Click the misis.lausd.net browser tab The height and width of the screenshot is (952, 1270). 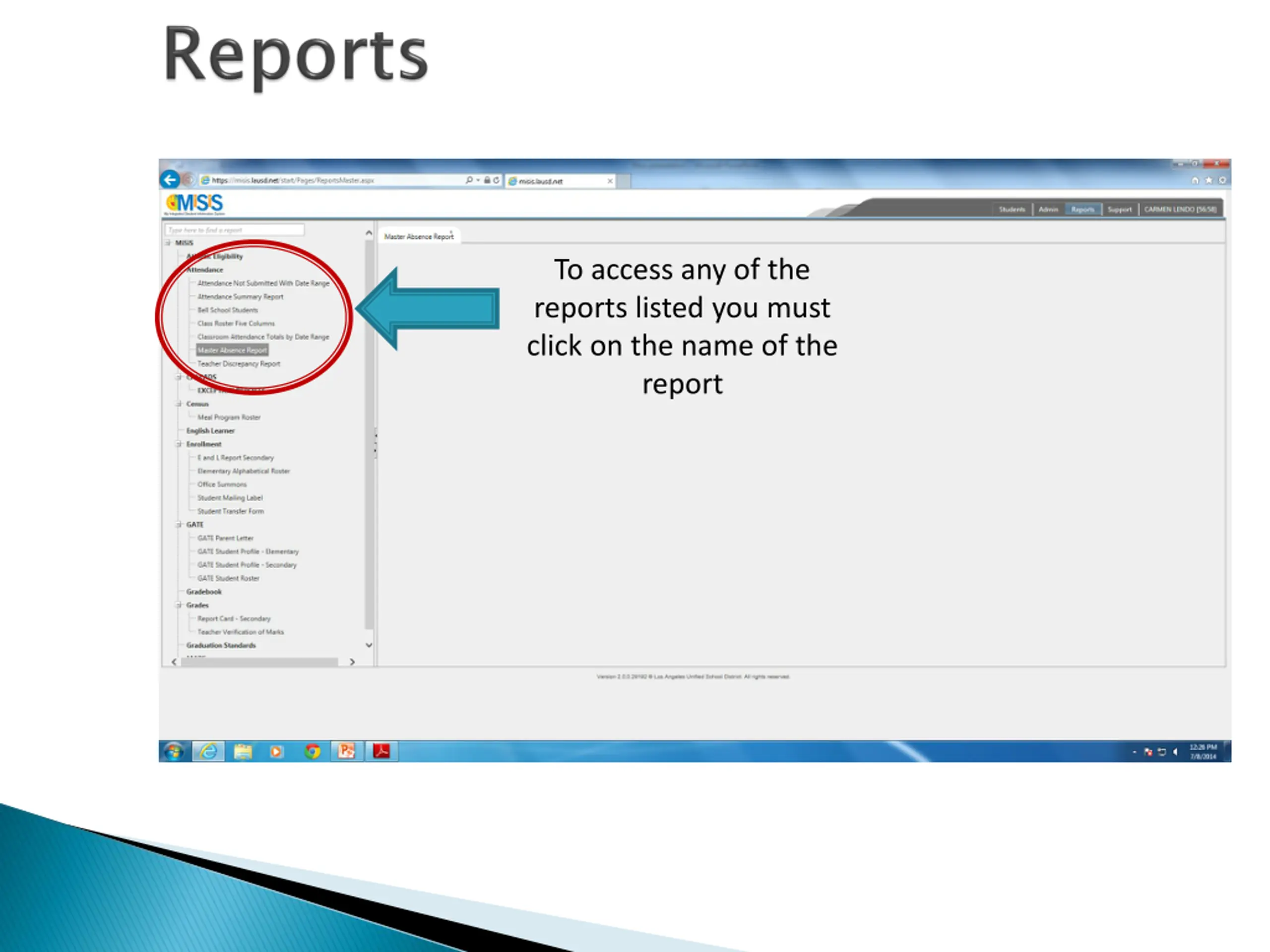(560, 181)
